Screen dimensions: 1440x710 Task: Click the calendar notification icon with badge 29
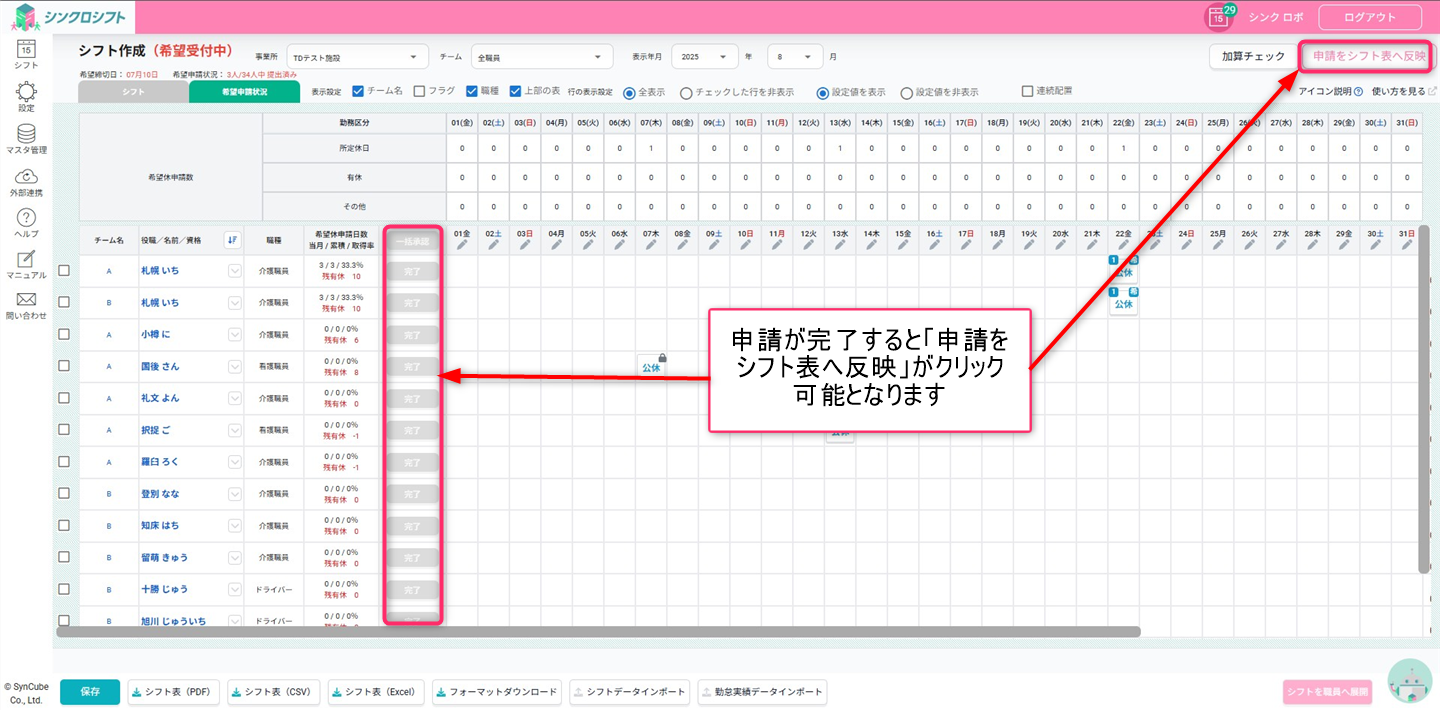tap(1217, 17)
